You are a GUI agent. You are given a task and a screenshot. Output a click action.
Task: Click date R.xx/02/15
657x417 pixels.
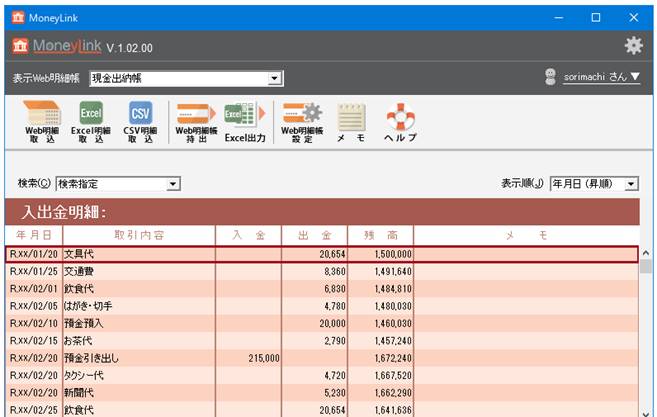click(34, 341)
